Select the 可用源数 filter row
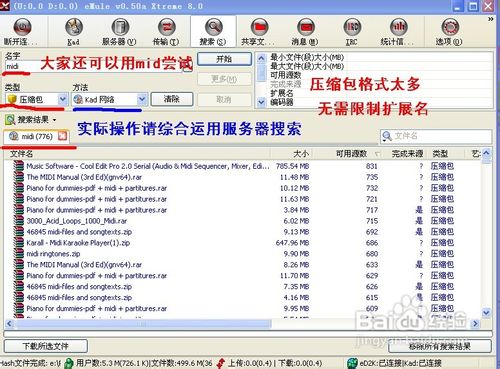The width and height of the screenshot is (500, 369). pyautogui.click(x=286, y=75)
